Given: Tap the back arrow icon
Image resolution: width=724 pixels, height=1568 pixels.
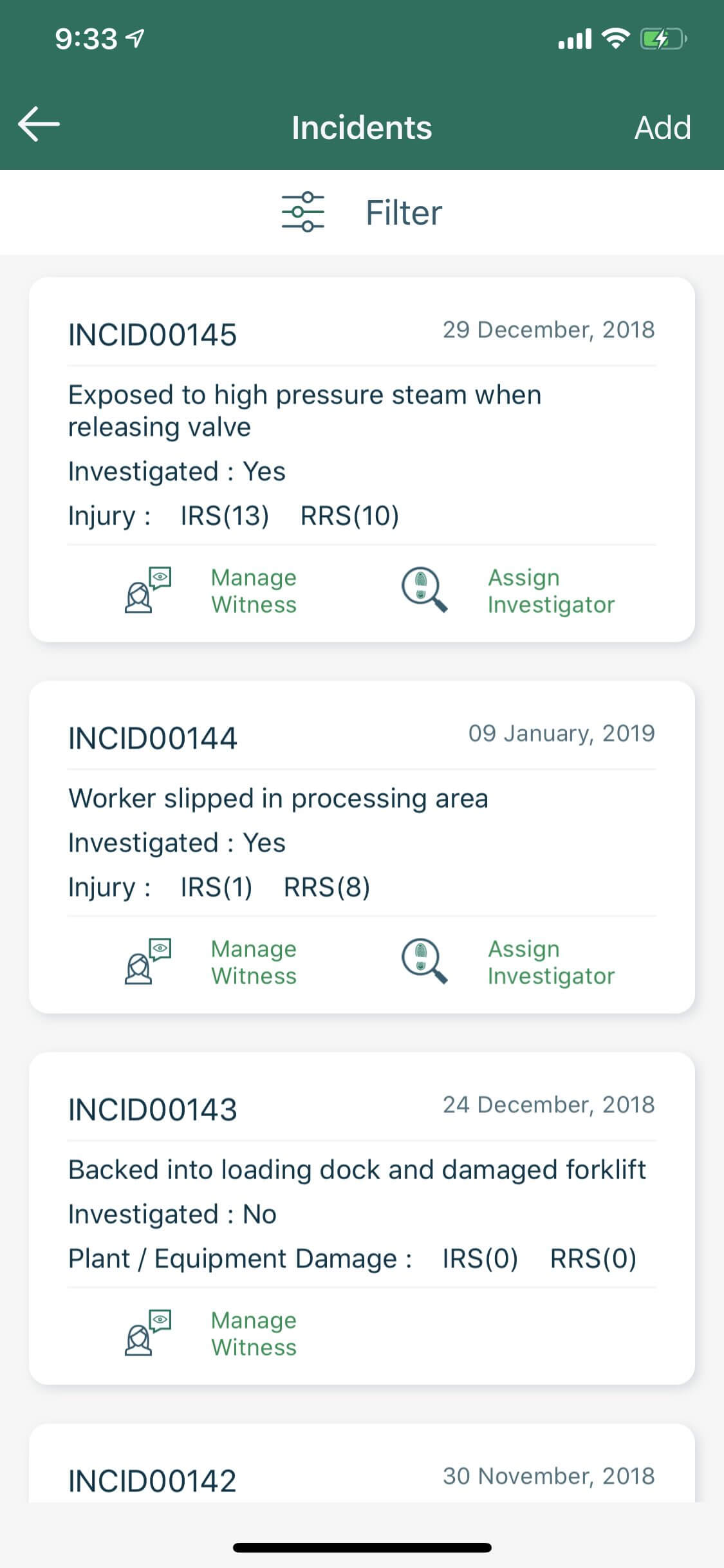Looking at the screenshot, I should click(x=39, y=124).
